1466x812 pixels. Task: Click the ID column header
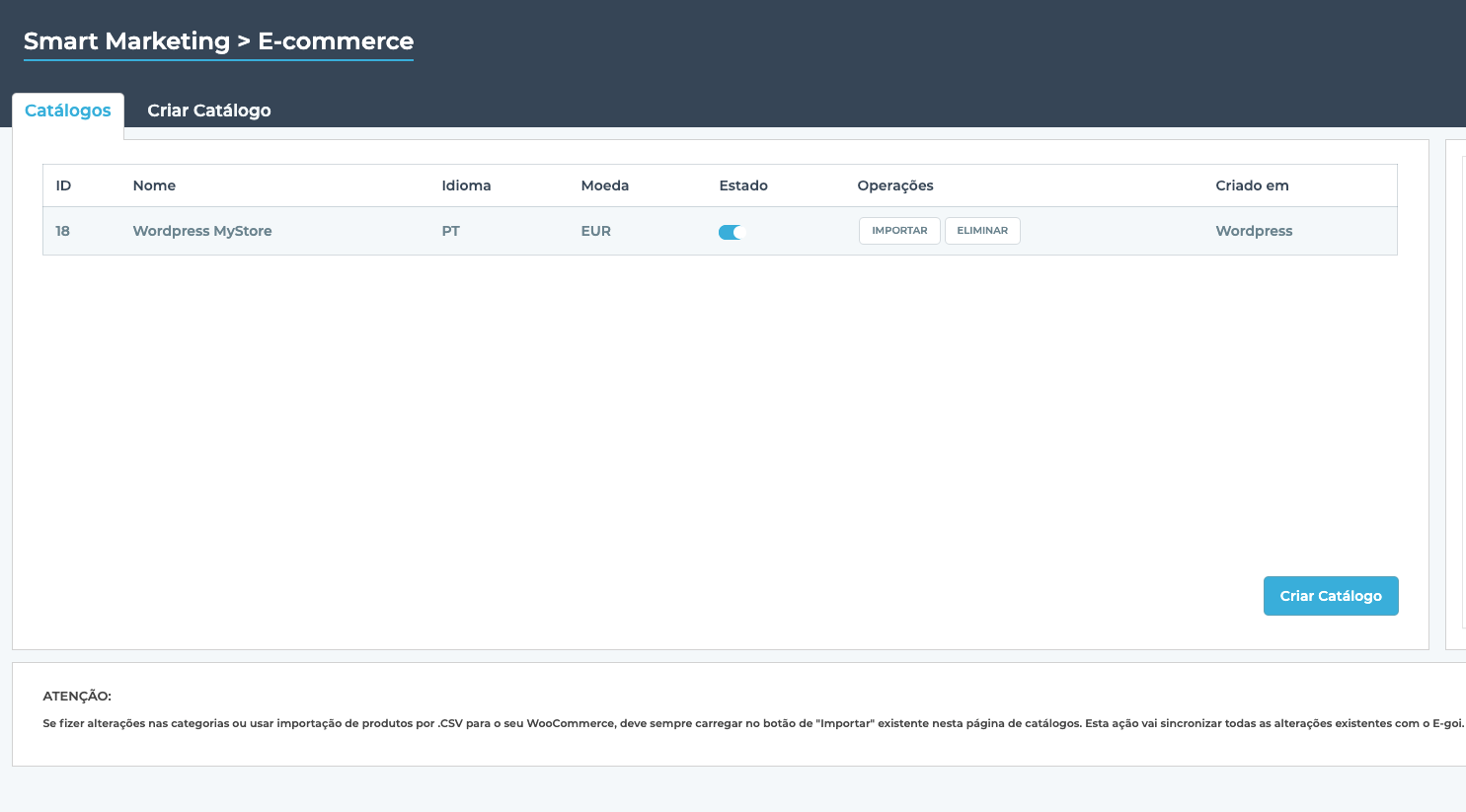click(x=63, y=185)
